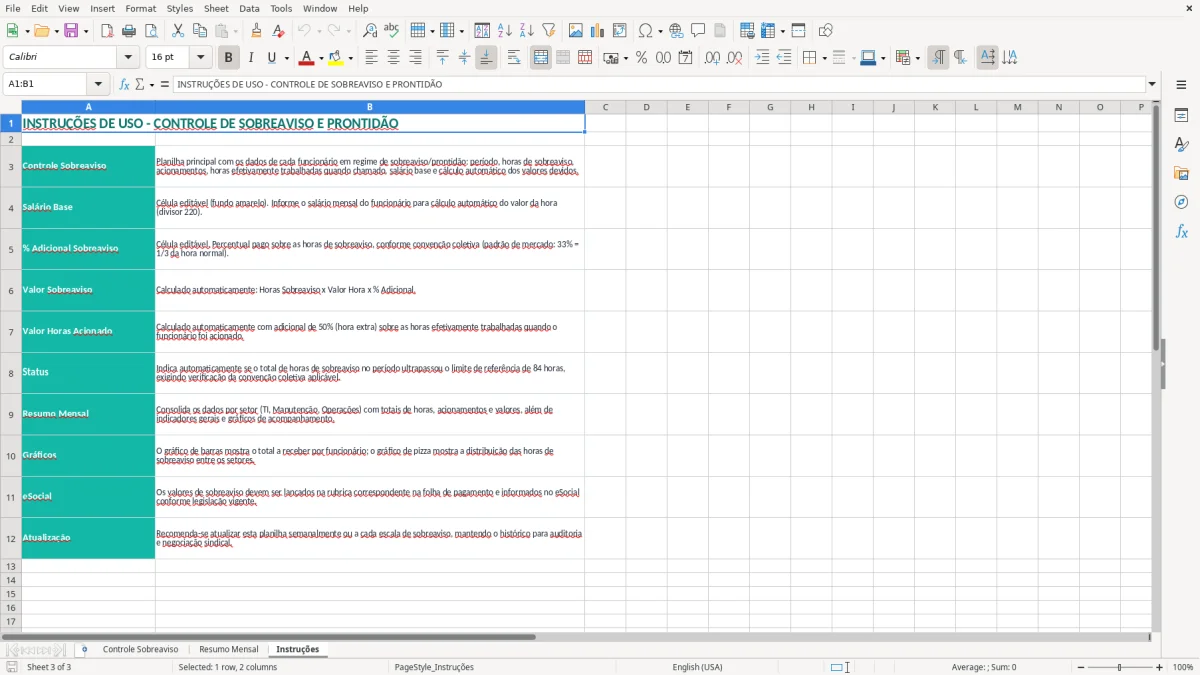Click English (USA) language status
Viewport: 1200px width, 675px height.
point(697,667)
